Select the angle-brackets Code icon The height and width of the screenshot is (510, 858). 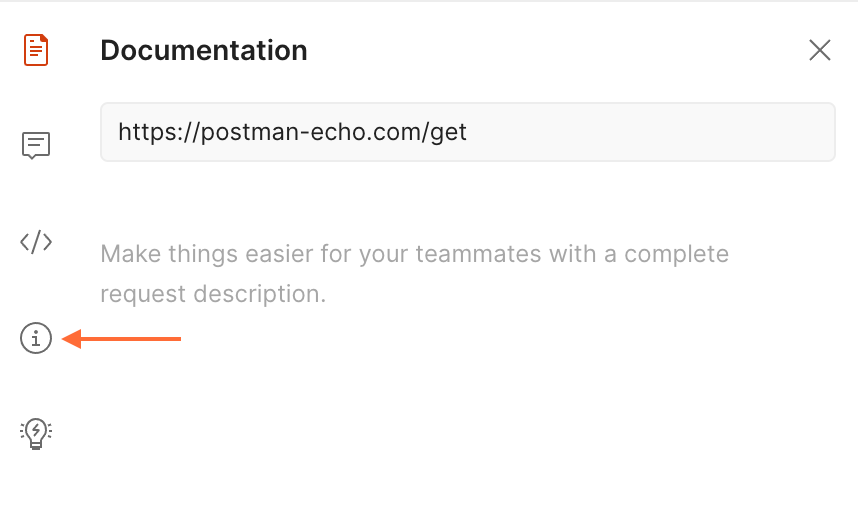click(x=36, y=242)
